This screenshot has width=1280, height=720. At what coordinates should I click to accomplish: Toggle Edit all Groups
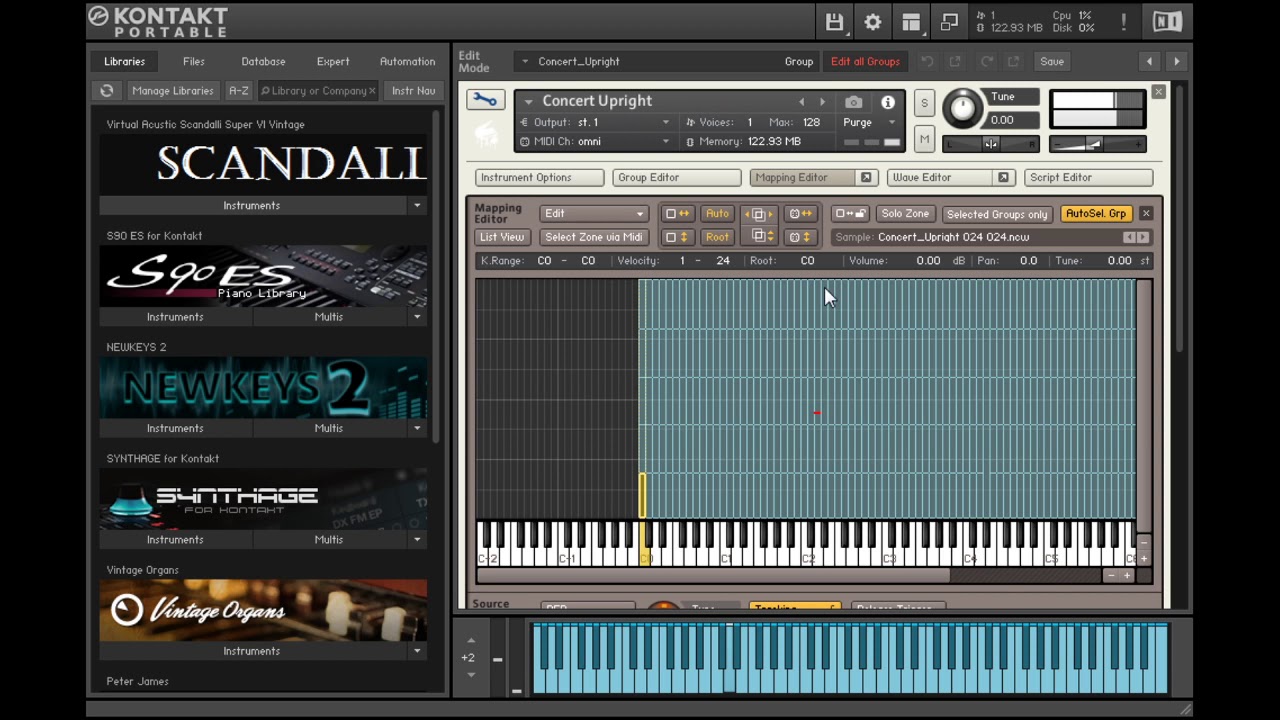pos(865,62)
